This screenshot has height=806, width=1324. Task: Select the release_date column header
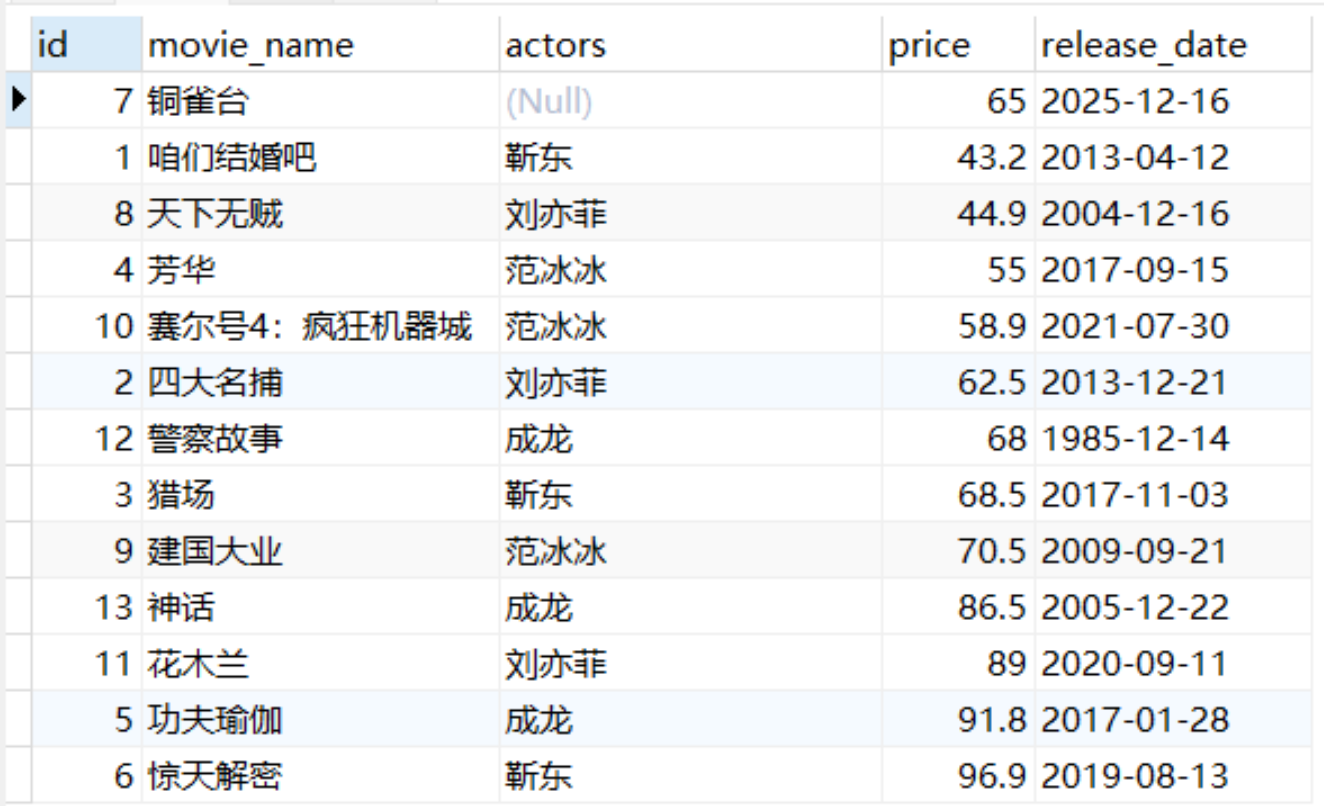1173,45
